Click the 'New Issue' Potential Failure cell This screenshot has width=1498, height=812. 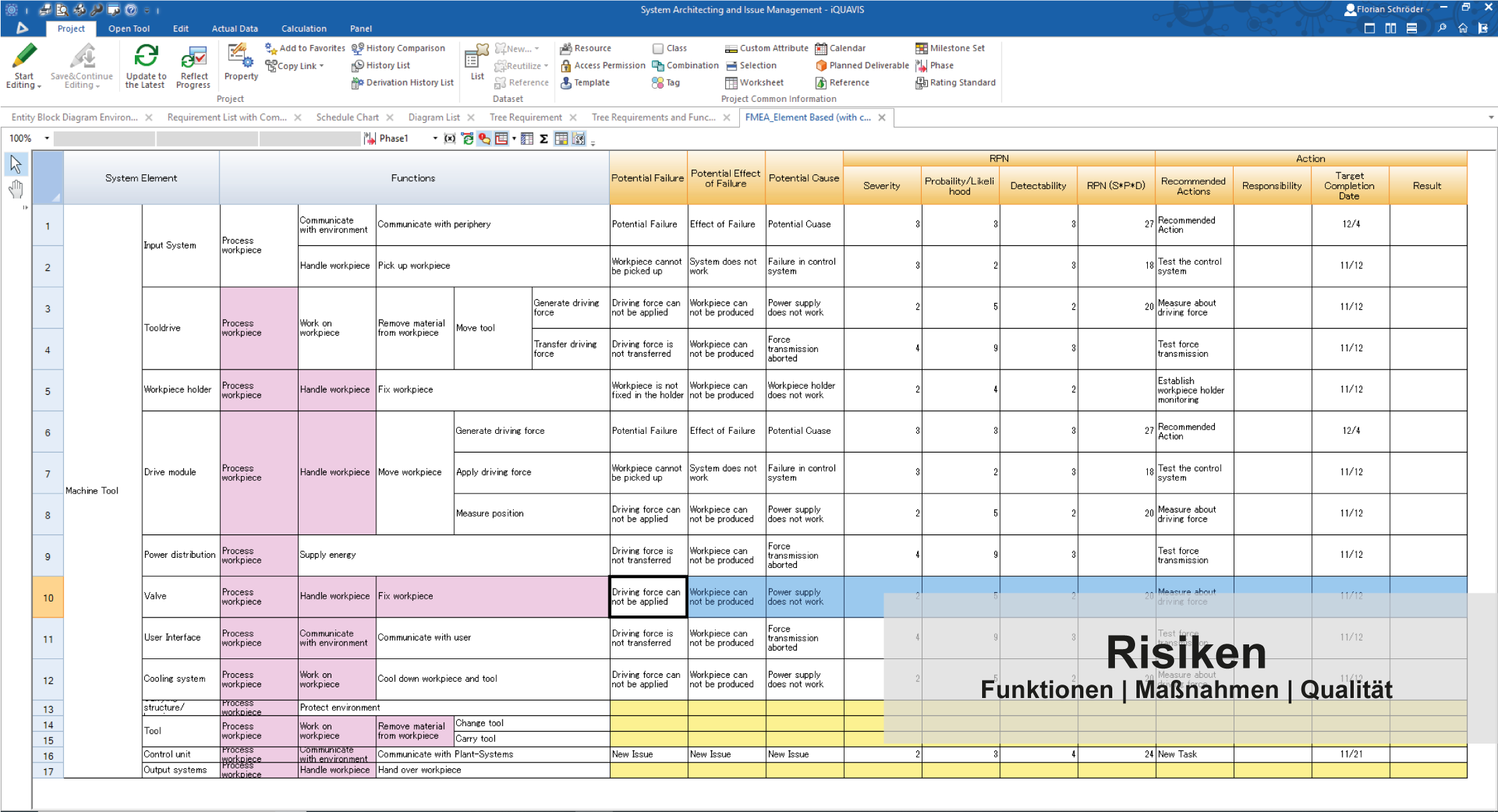click(x=648, y=754)
